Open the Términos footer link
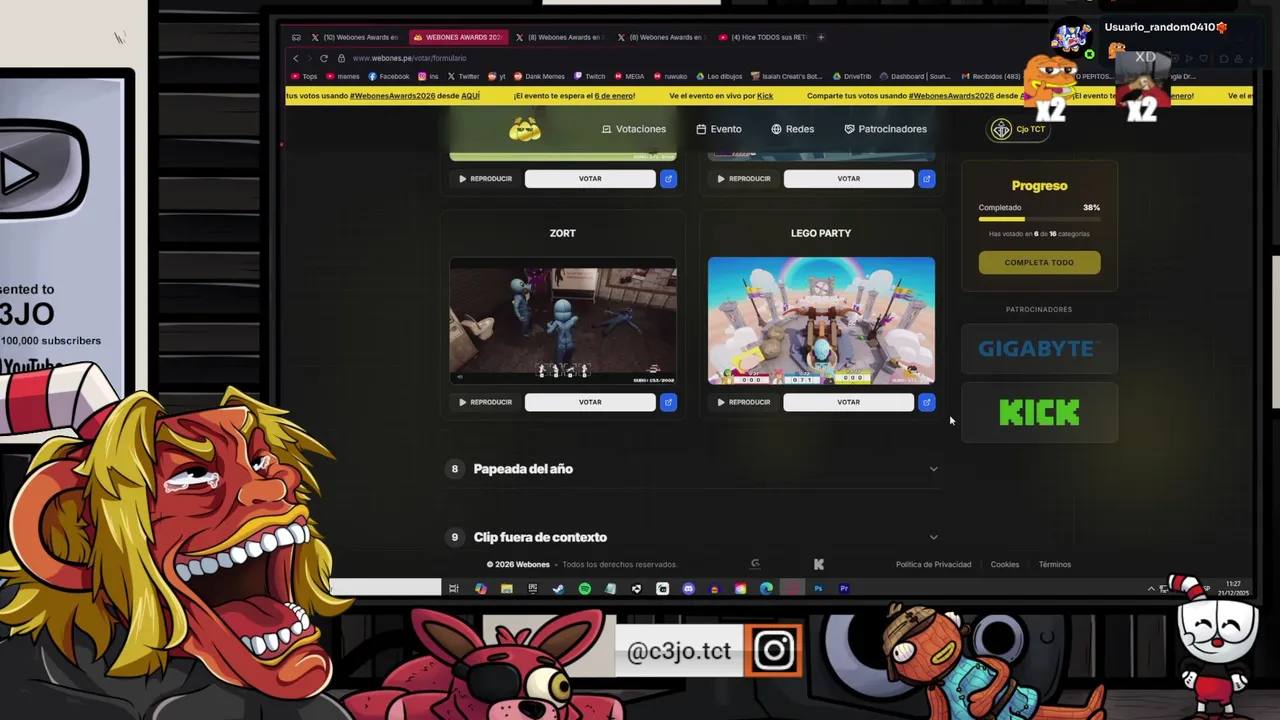Screen dimensions: 1280x720 (x=1055, y=564)
